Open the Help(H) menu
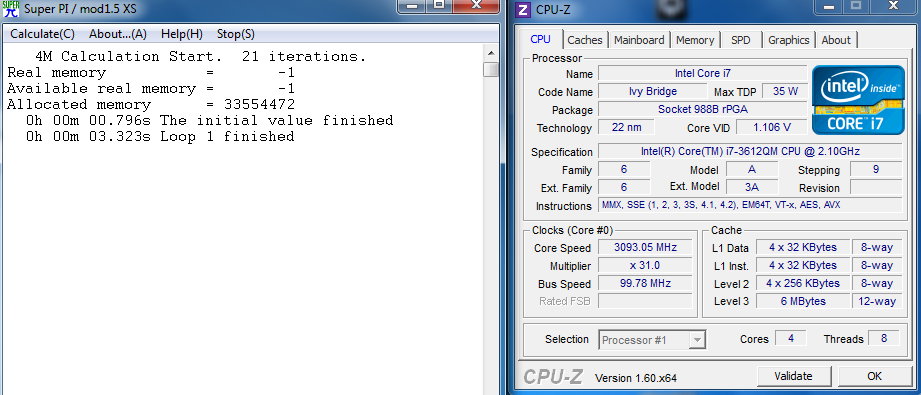 (x=181, y=34)
